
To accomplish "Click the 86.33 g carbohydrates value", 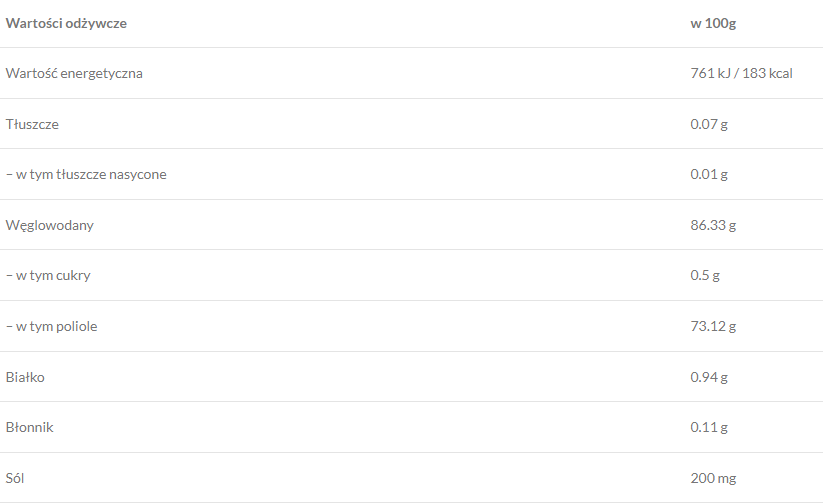I will click(713, 225).
